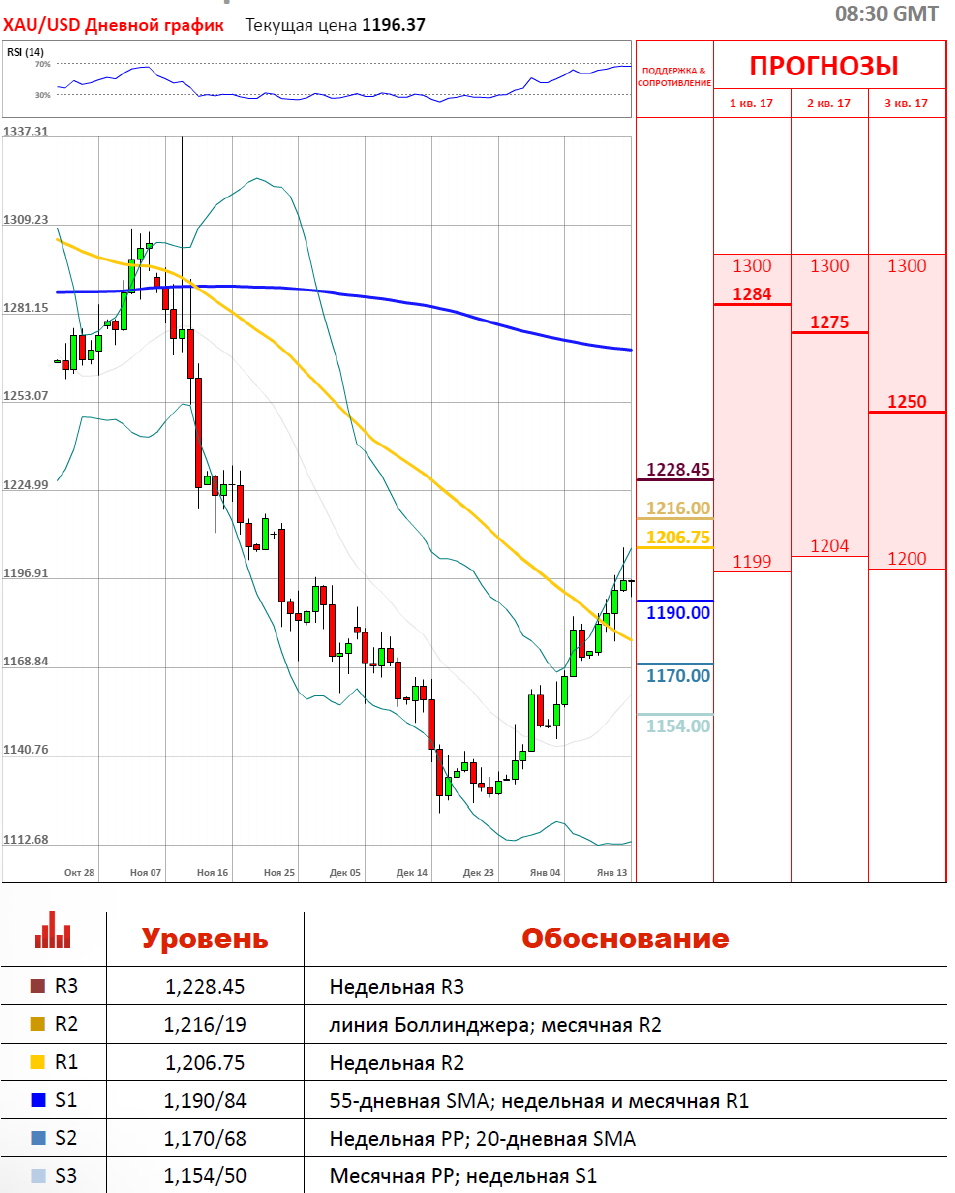955x1193 pixels.
Task: Click the "Обоснование" column header
Action: [x=625, y=939]
